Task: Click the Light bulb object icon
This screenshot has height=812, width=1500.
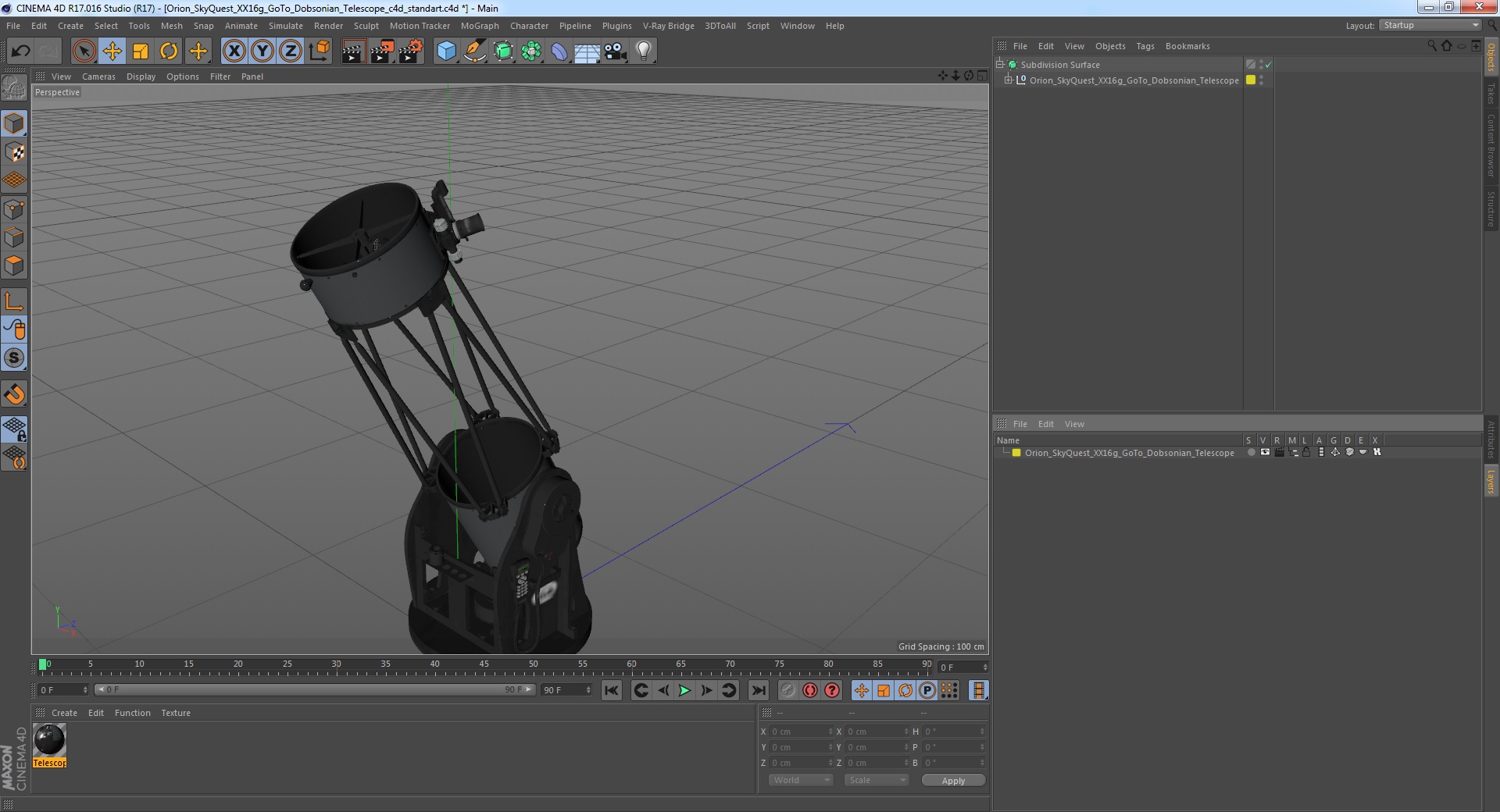Action: pyautogui.click(x=643, y=52)
